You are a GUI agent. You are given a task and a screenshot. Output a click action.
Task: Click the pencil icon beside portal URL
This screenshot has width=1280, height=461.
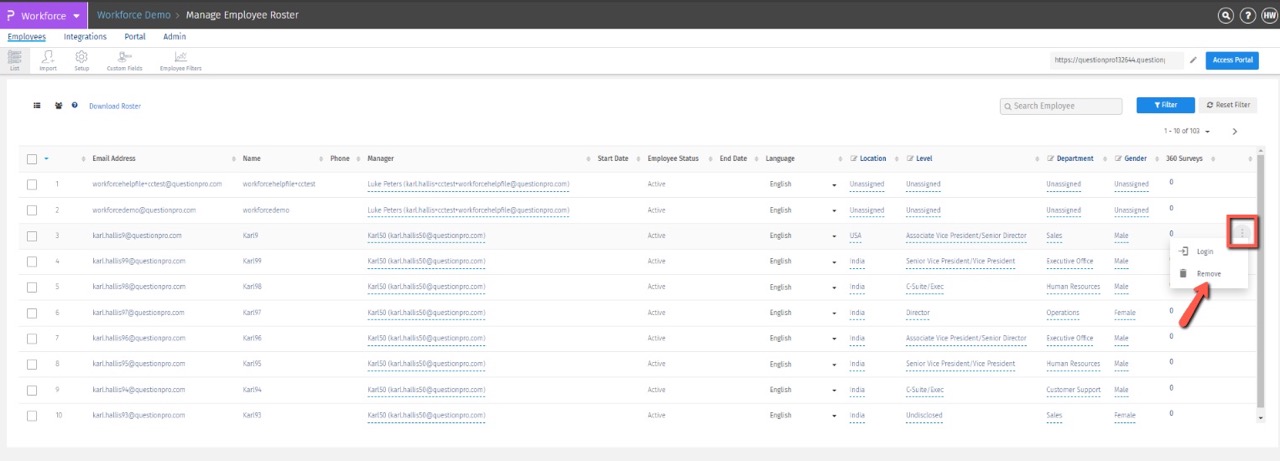coord(1193,60)
